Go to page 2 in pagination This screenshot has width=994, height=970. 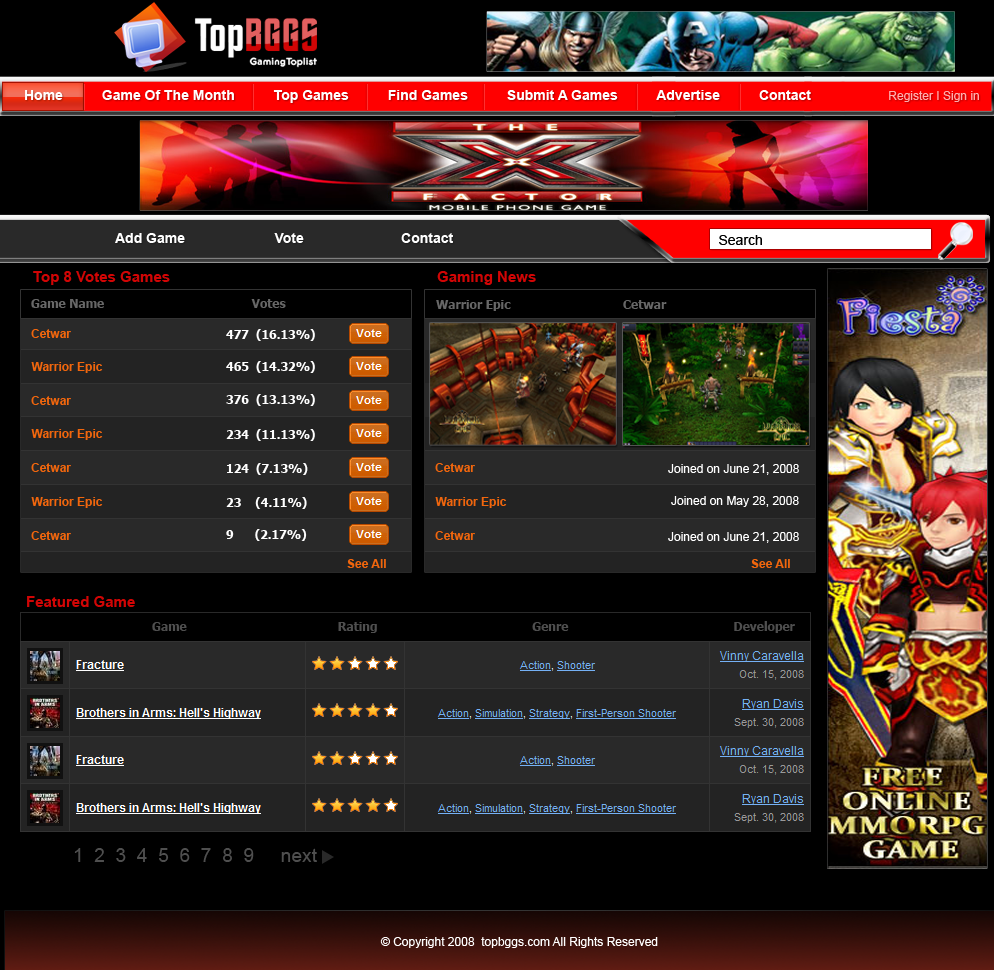click(x=100, y=856)
